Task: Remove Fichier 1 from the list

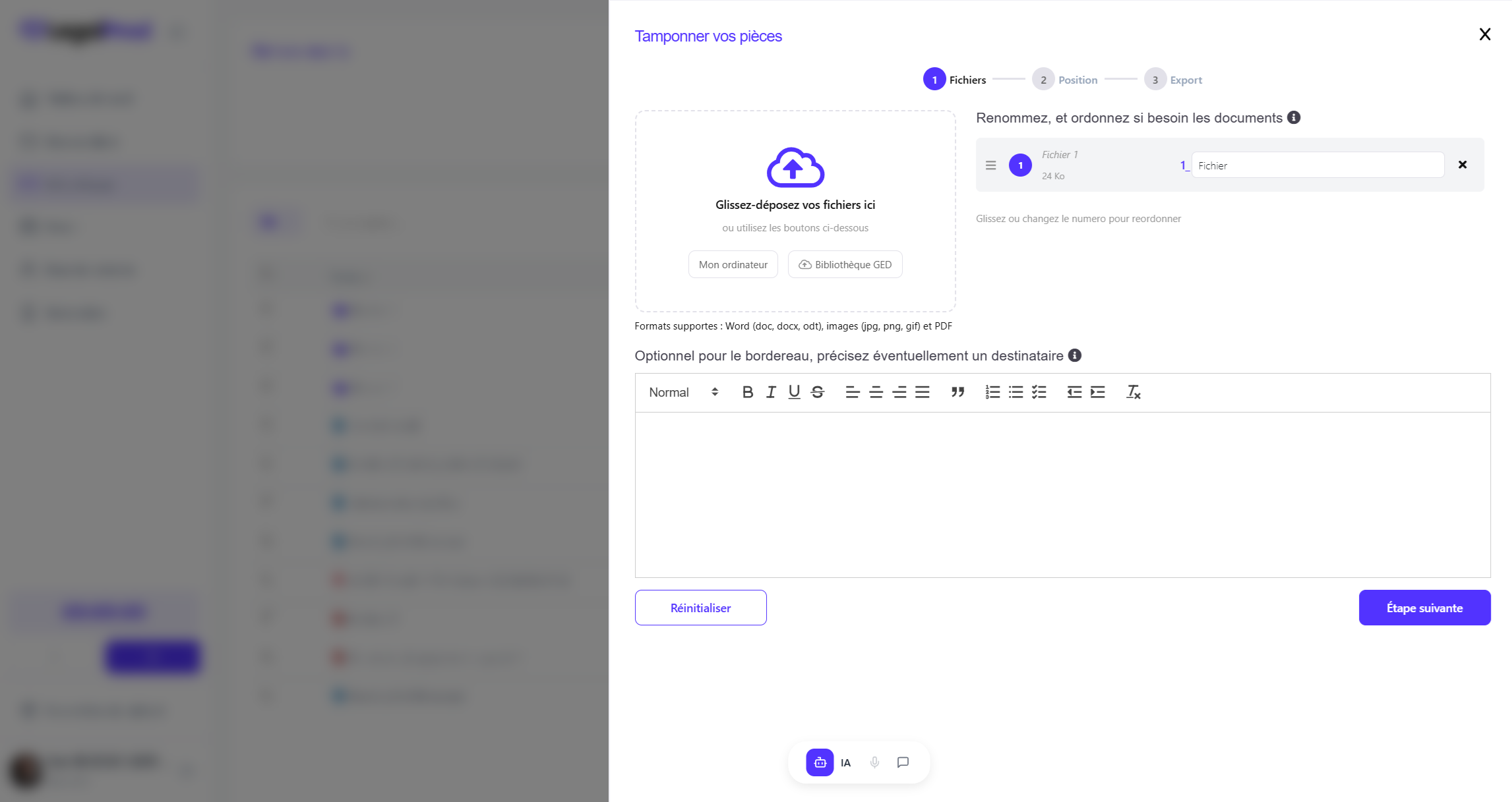Action: pos(1463,165)
